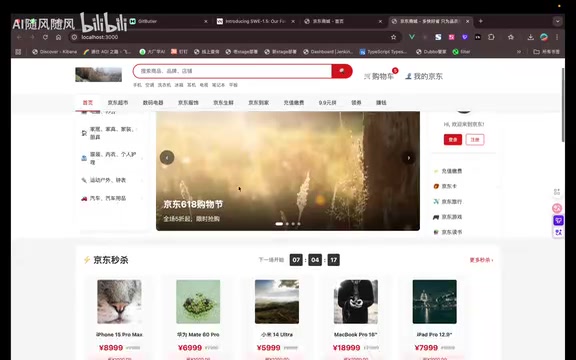Expand the 运动户外、钟表 category
The image size is (576, 360).
112,180
